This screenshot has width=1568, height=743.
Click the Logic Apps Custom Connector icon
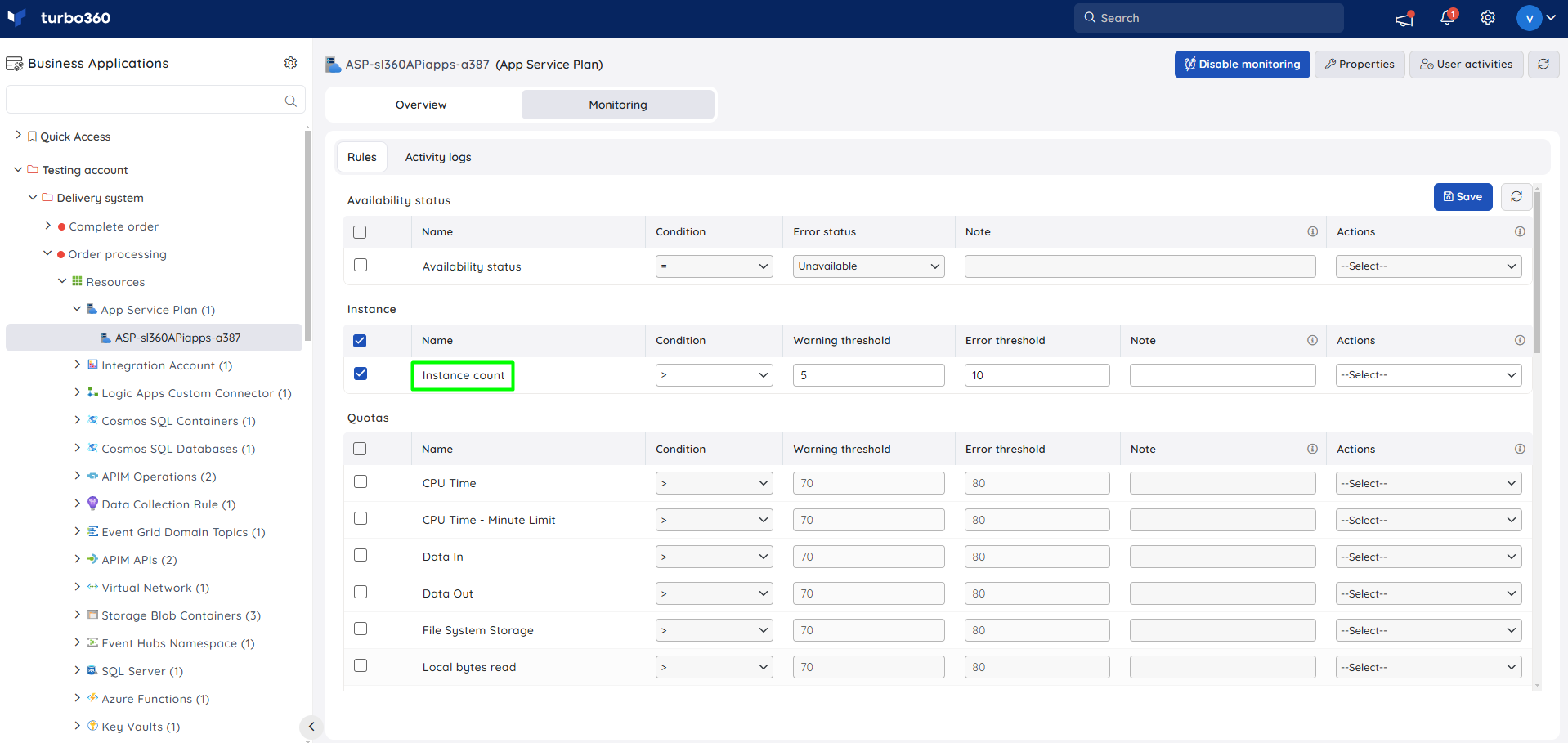pyautogui.click(x=92, y=392)
